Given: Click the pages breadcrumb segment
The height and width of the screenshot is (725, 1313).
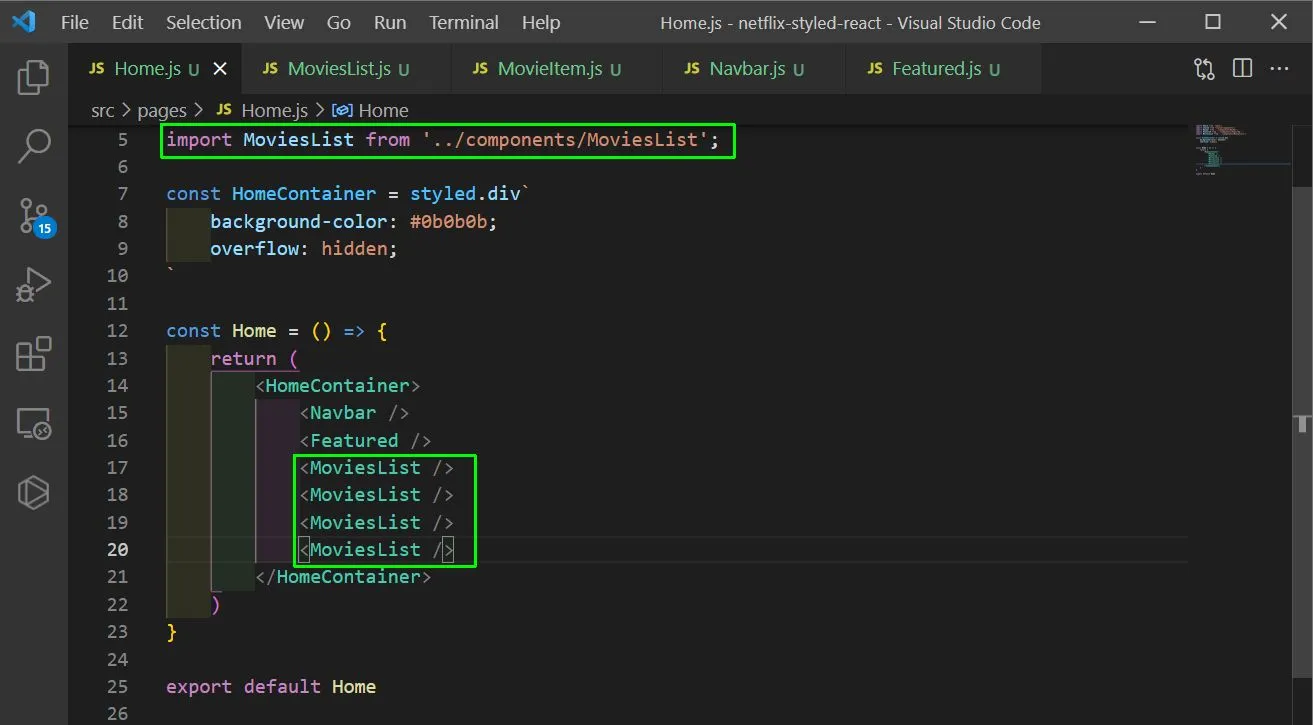Looking at the screenshot, I should coord(162,110).
